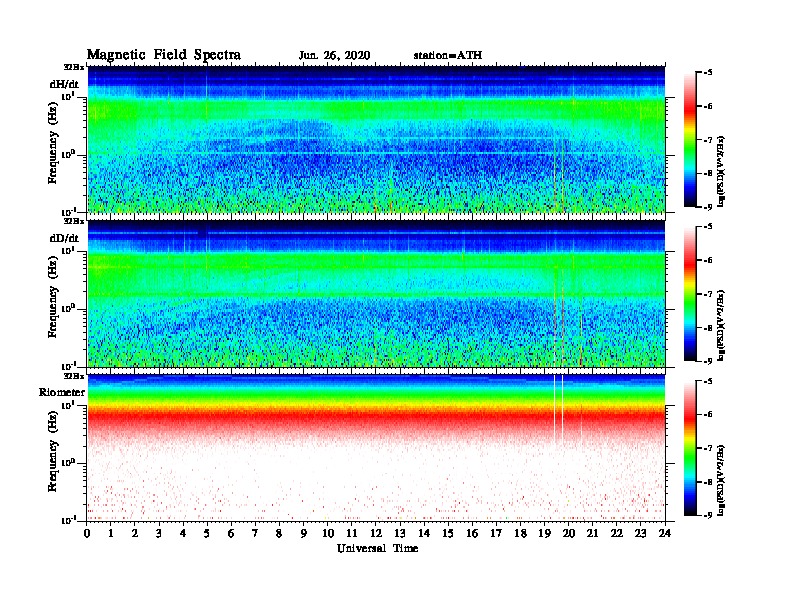Click the "-5" value on Riometer colorbar
The image size is (792, 612).
[707, 382]
